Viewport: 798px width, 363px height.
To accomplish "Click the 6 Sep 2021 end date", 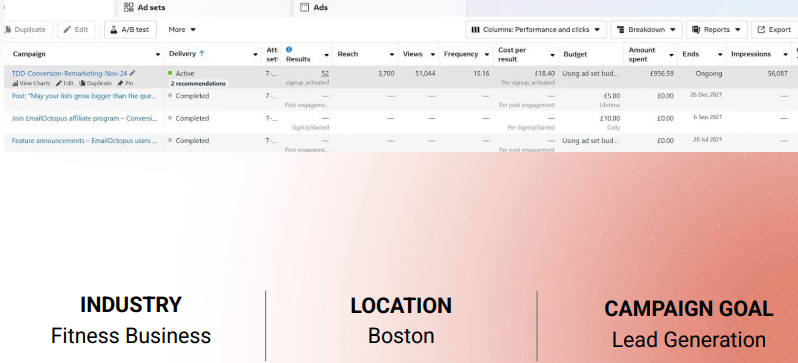I will pos(707,117).
